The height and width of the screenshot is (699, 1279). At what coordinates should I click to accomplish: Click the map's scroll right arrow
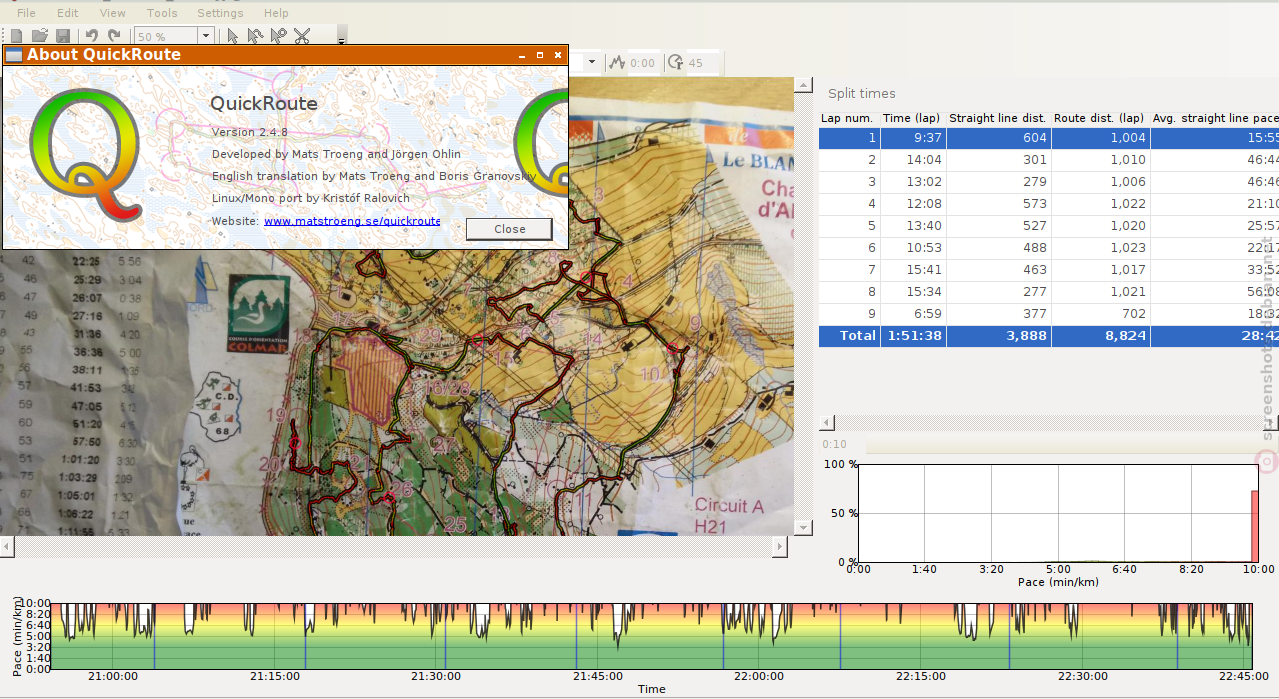[781, 546]
